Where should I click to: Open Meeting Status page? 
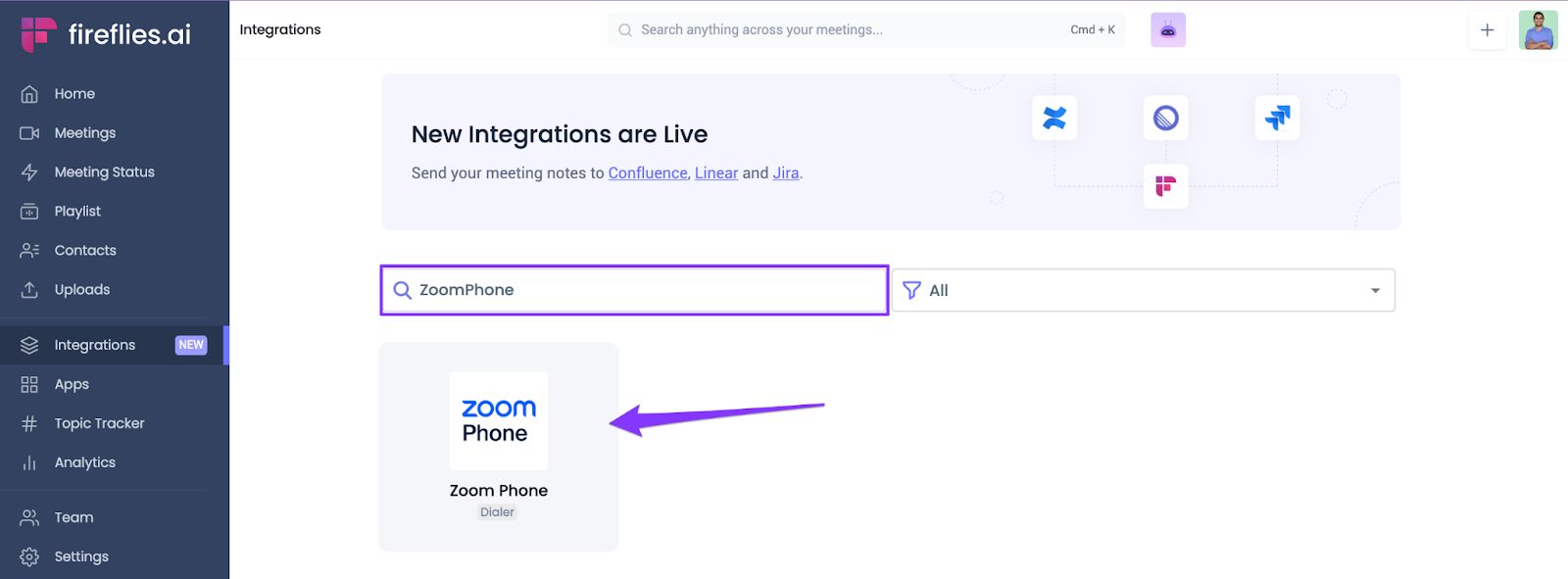click(104, 172)
